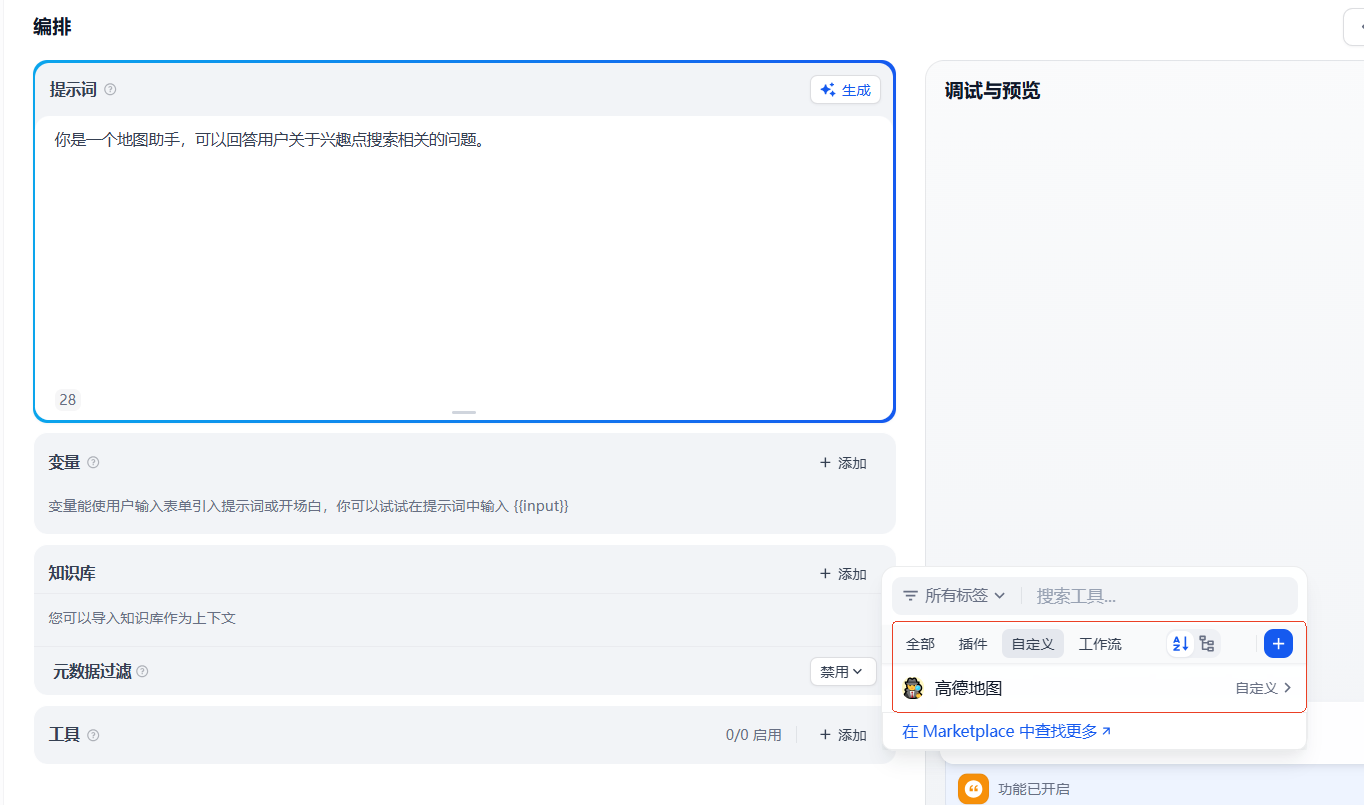The height and width of the screenshot is (805, 1364).
Task: Click help icon next to 提示词
Action: (x=110, y=90)
